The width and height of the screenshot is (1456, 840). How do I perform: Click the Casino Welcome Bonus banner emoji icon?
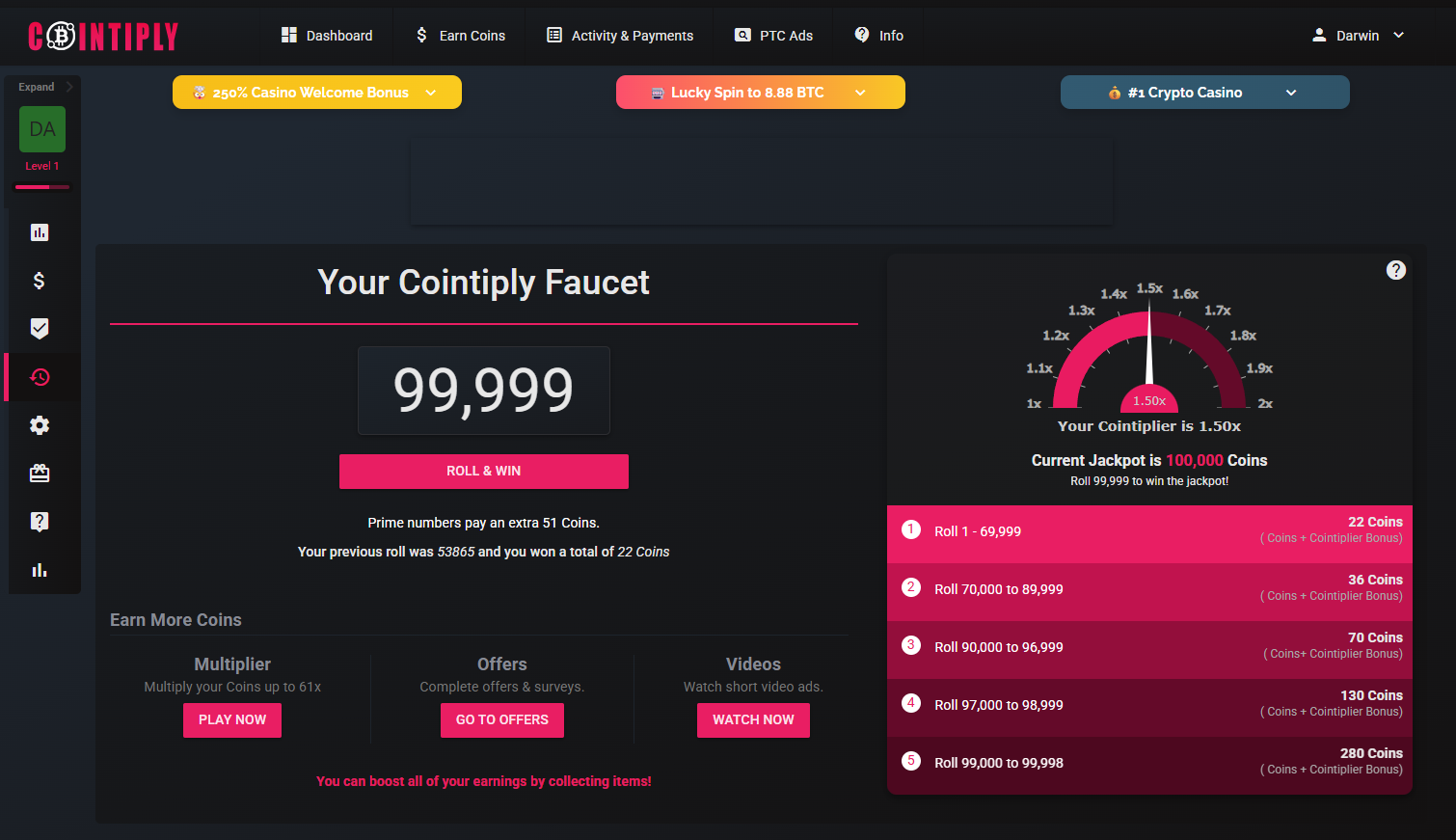point(200,93)
